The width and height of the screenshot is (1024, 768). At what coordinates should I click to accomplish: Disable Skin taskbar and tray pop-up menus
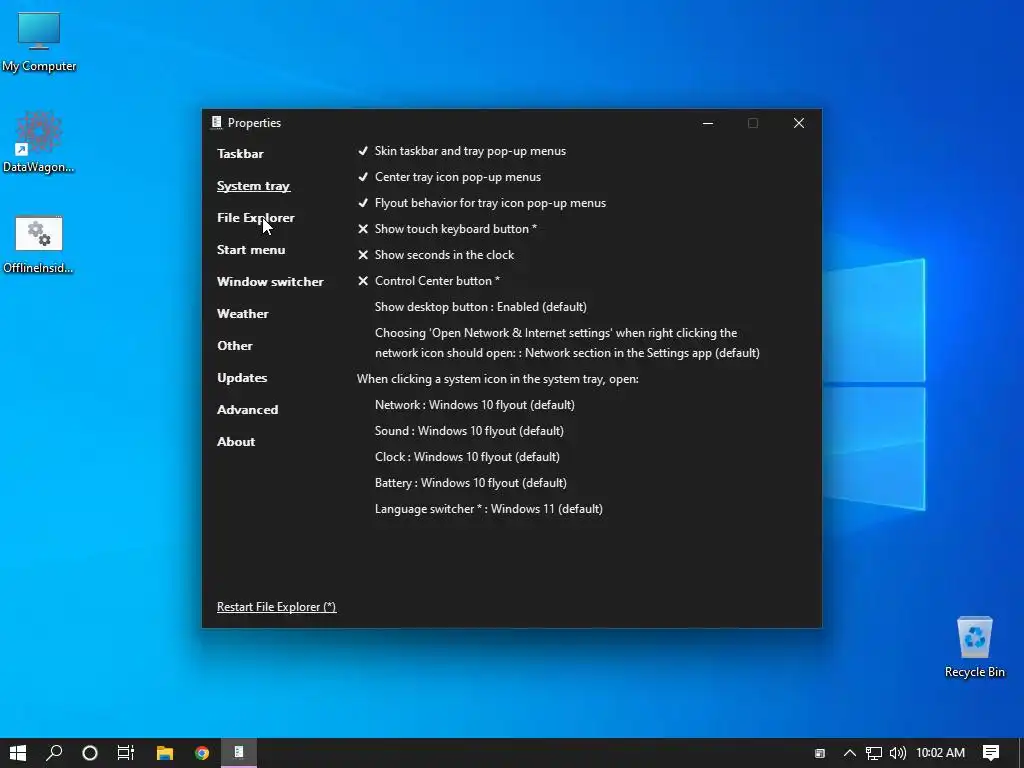point(462,151)
